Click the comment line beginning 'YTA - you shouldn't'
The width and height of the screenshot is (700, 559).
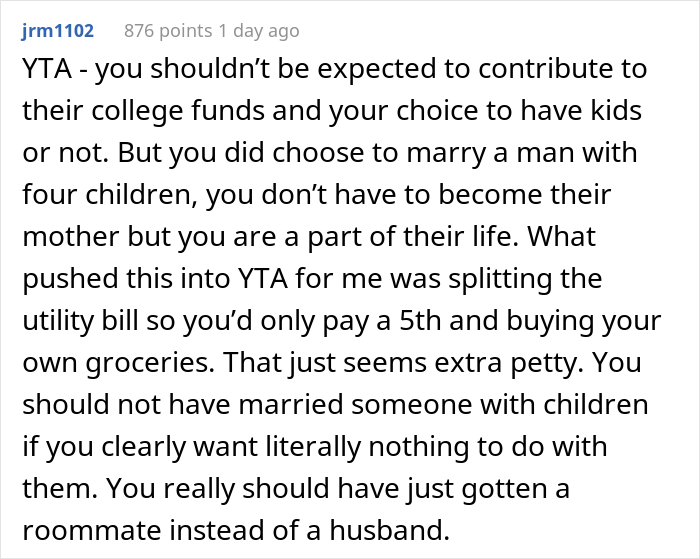pyautogui.click(x=334, y=69)
